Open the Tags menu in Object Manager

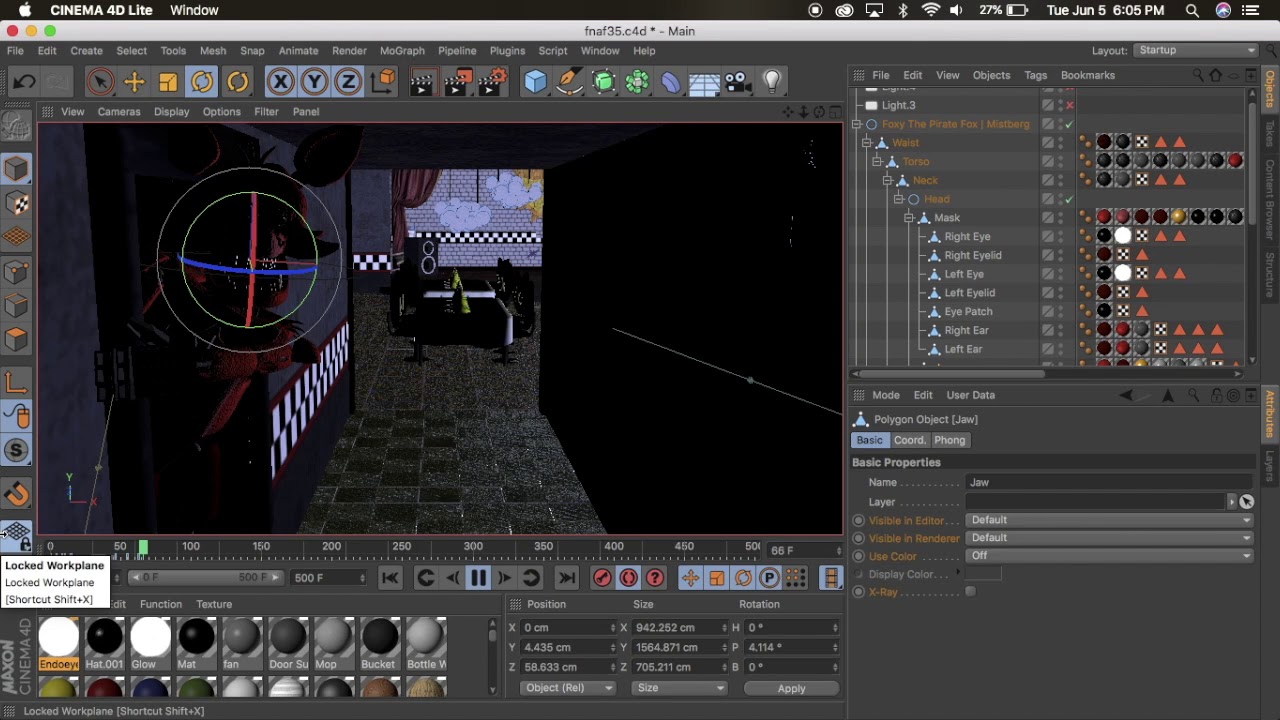[x=1035, y=75]
